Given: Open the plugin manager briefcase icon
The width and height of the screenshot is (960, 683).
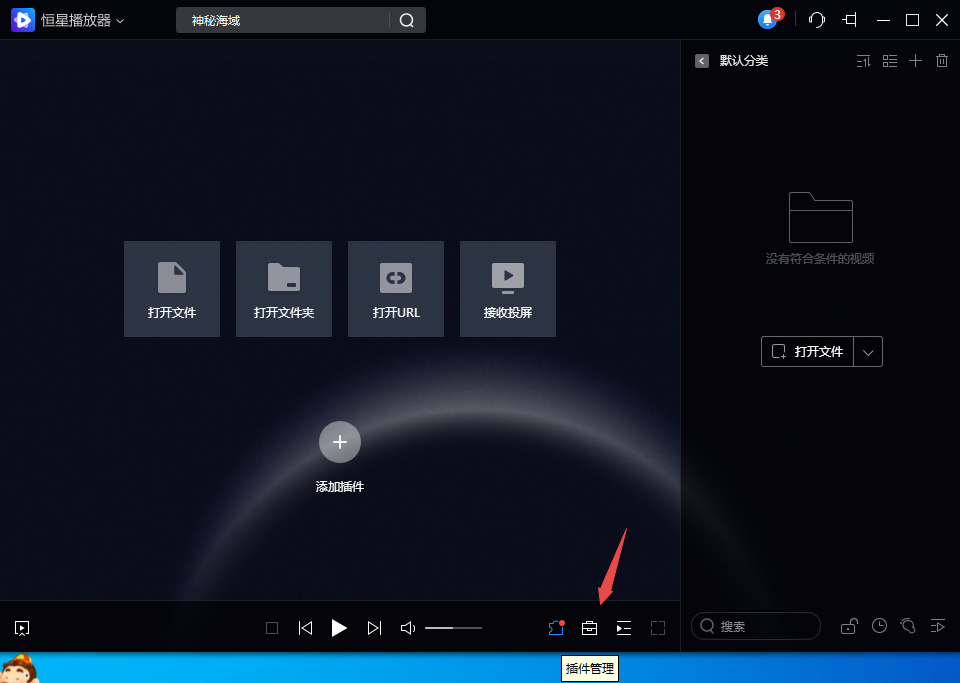Looking at the screenshot, I should click(x=590, y=628).
